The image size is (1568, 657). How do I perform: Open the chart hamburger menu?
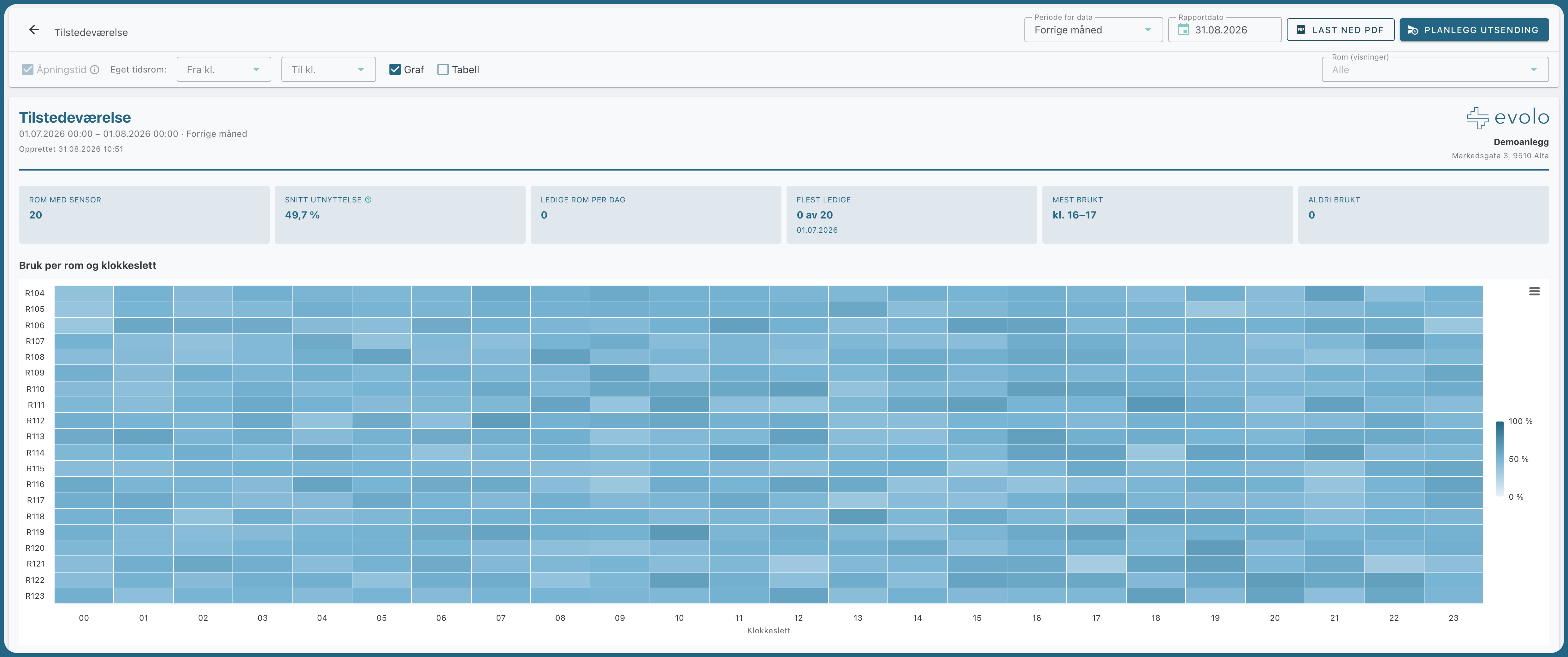pos(1535,291)
